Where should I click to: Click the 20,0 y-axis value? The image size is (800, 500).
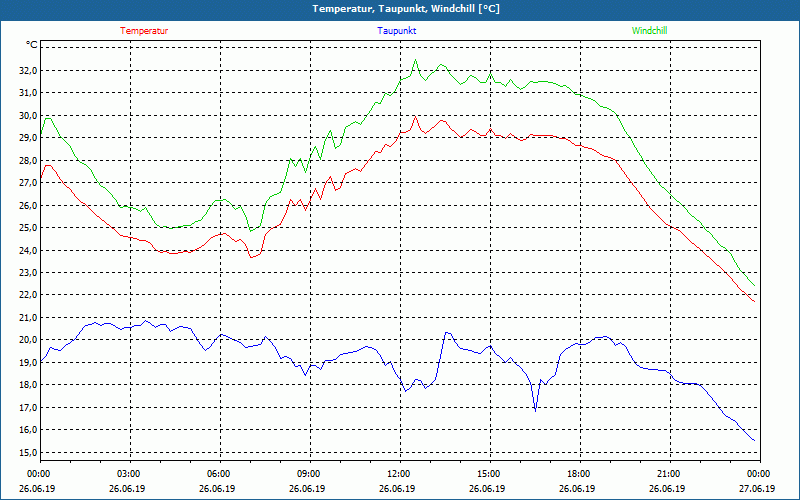point(28,340)
